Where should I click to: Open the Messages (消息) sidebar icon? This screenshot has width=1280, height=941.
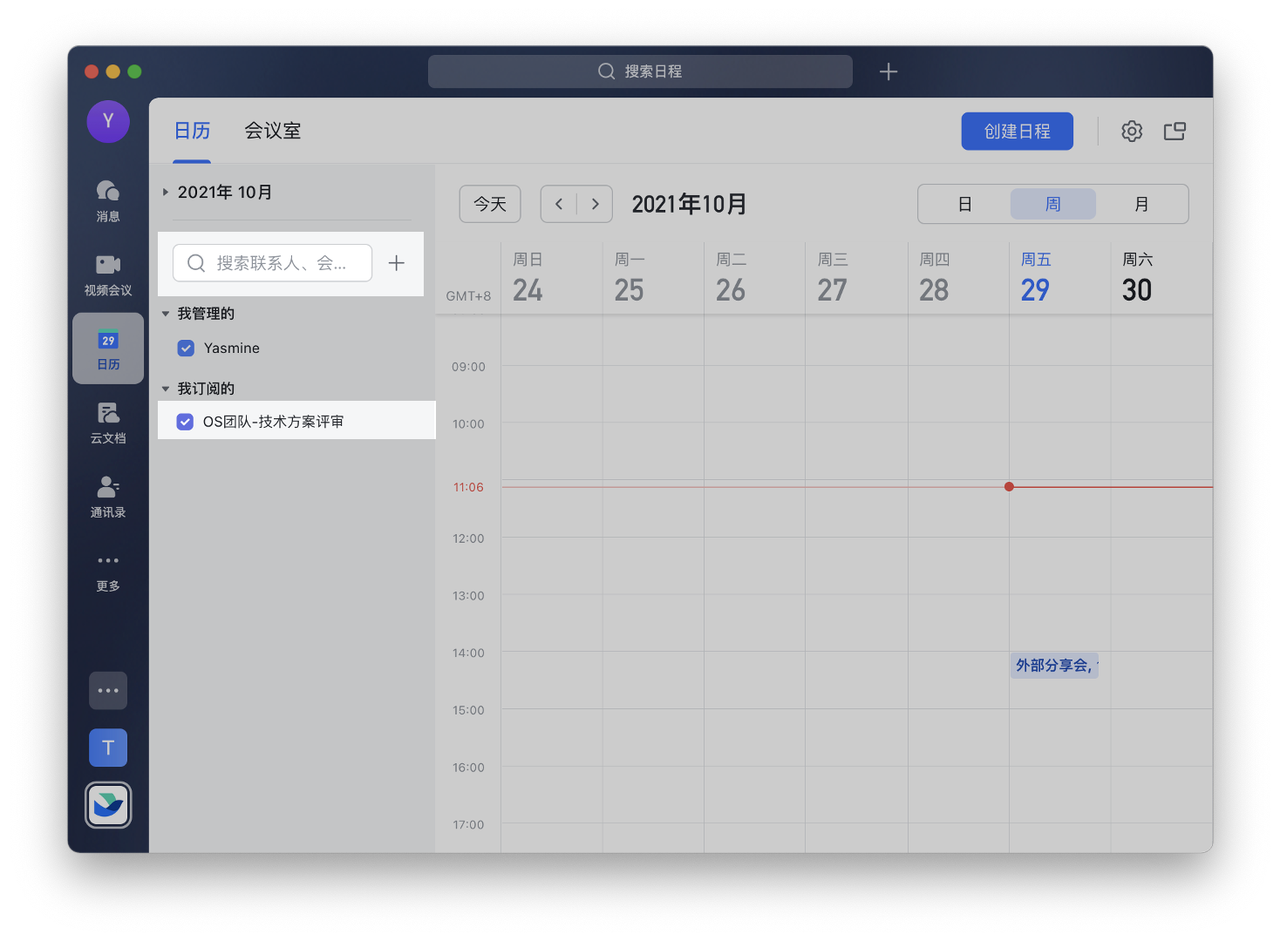click(x=108, y=199)
